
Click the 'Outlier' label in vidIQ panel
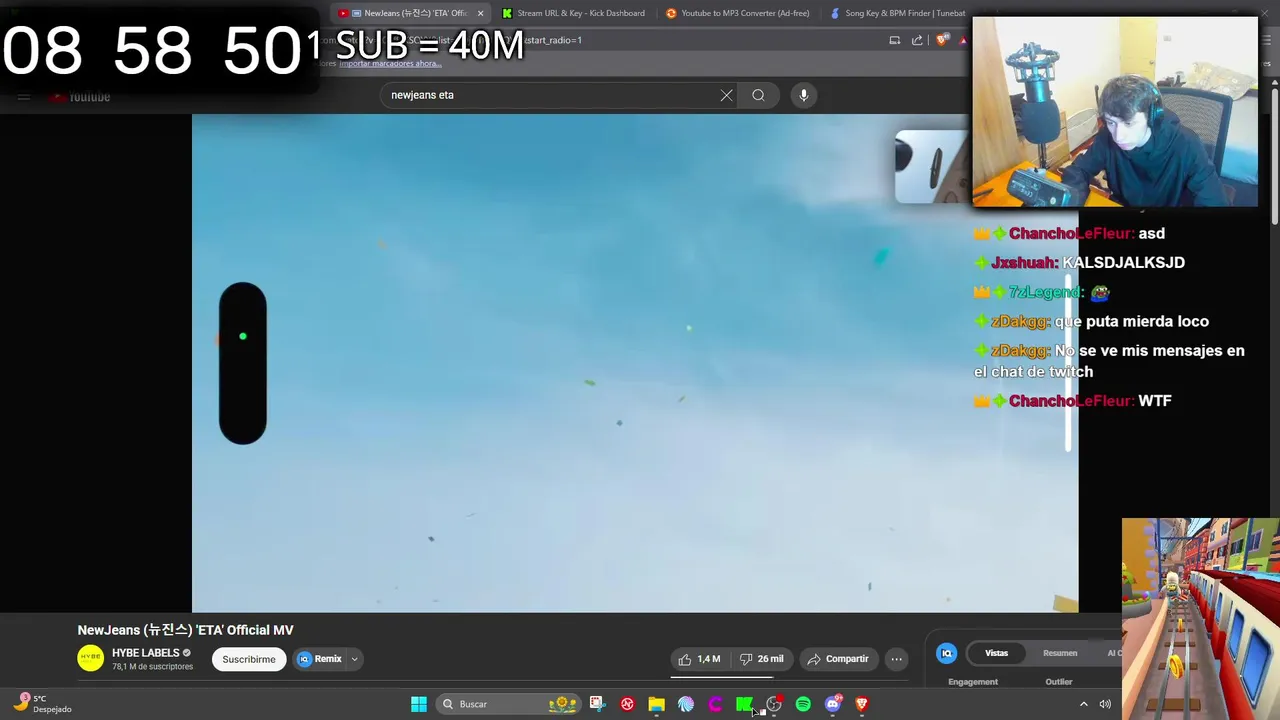tap(1059, 682)
